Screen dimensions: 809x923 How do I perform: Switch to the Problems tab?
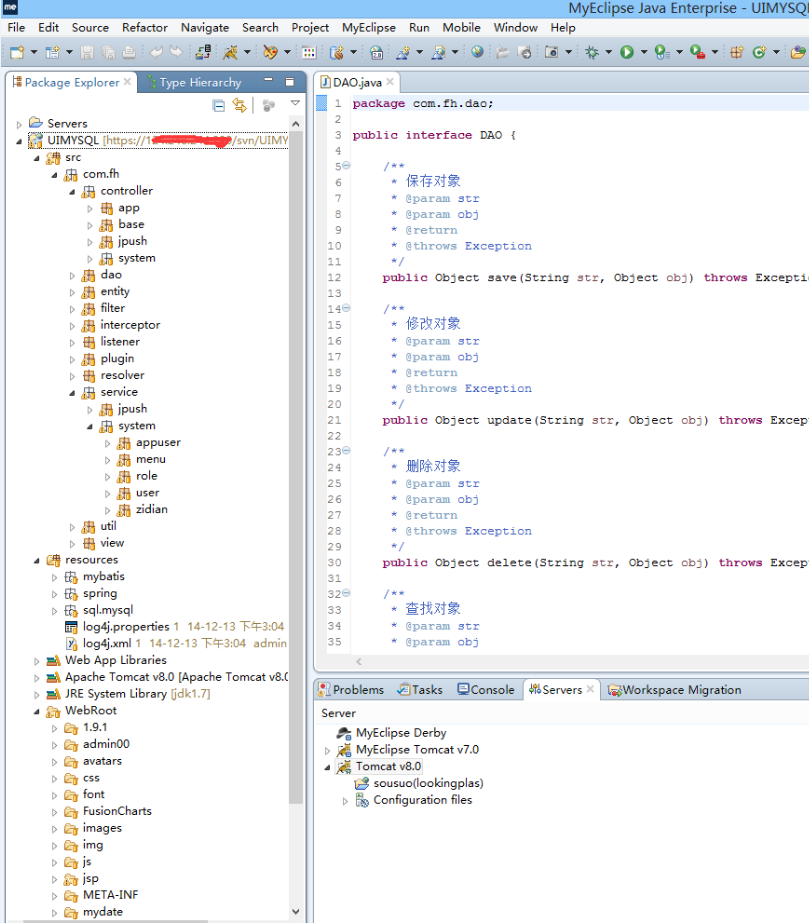coord(351,689)
